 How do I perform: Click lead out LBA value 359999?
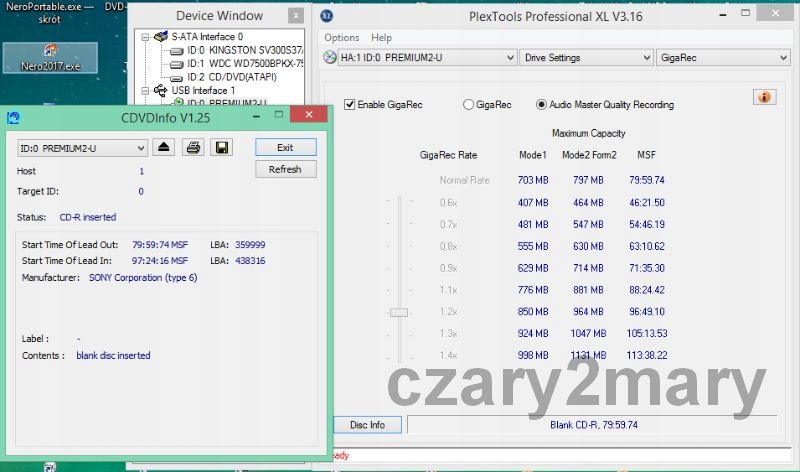[x=250, y=244]
